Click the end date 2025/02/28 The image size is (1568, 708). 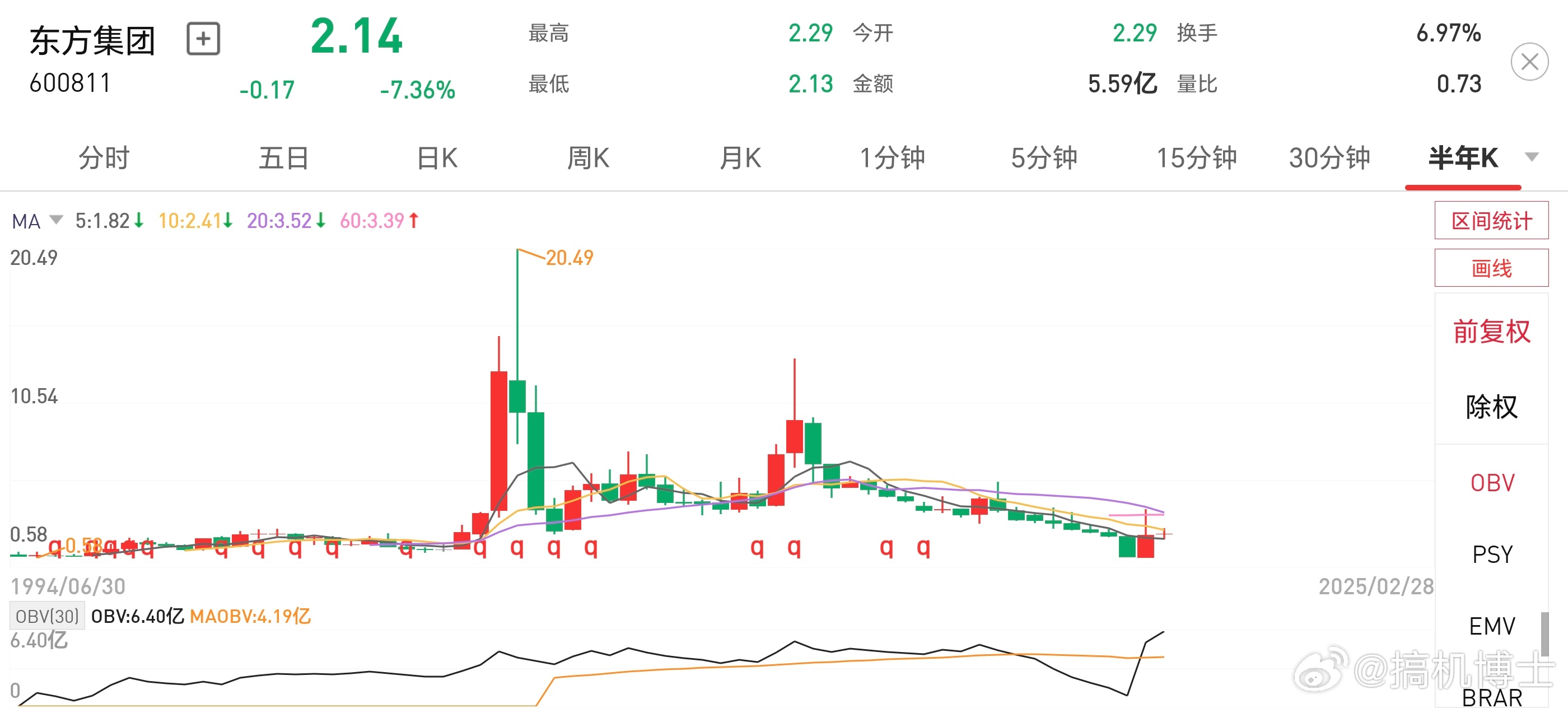click(1376, 586)
